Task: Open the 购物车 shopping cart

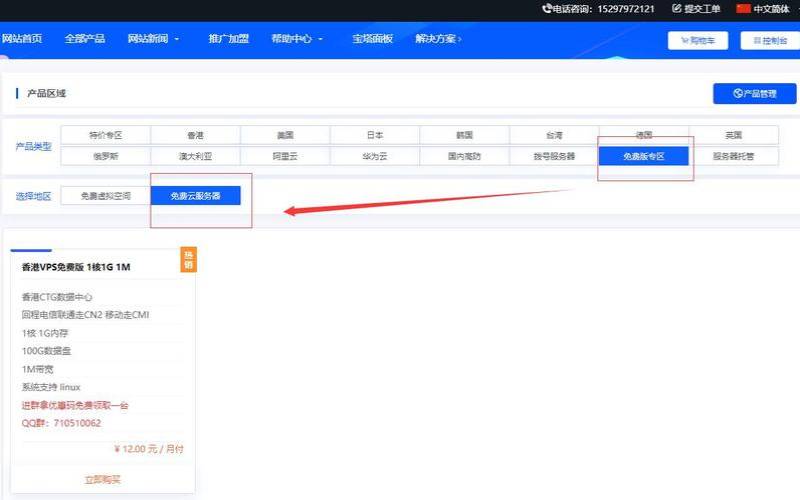Action: click(x=697, y=41)
